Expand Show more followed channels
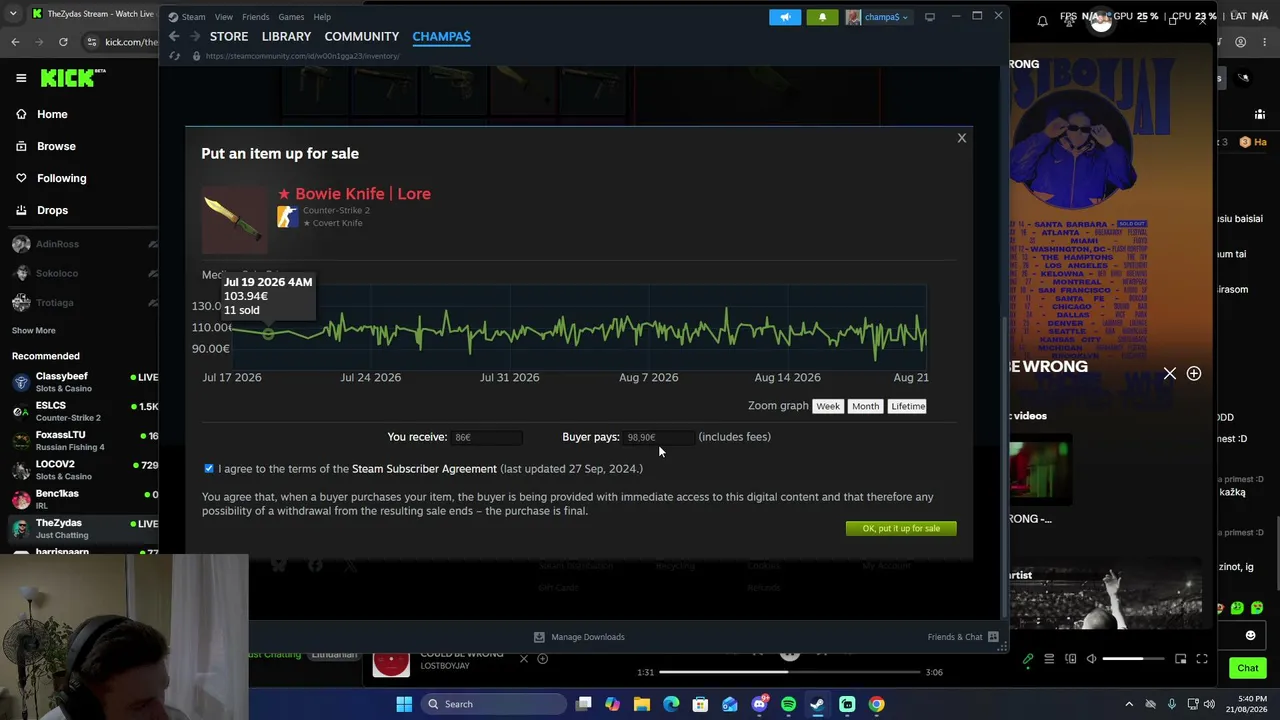The image size is (1280, 720). coord(34,330)
